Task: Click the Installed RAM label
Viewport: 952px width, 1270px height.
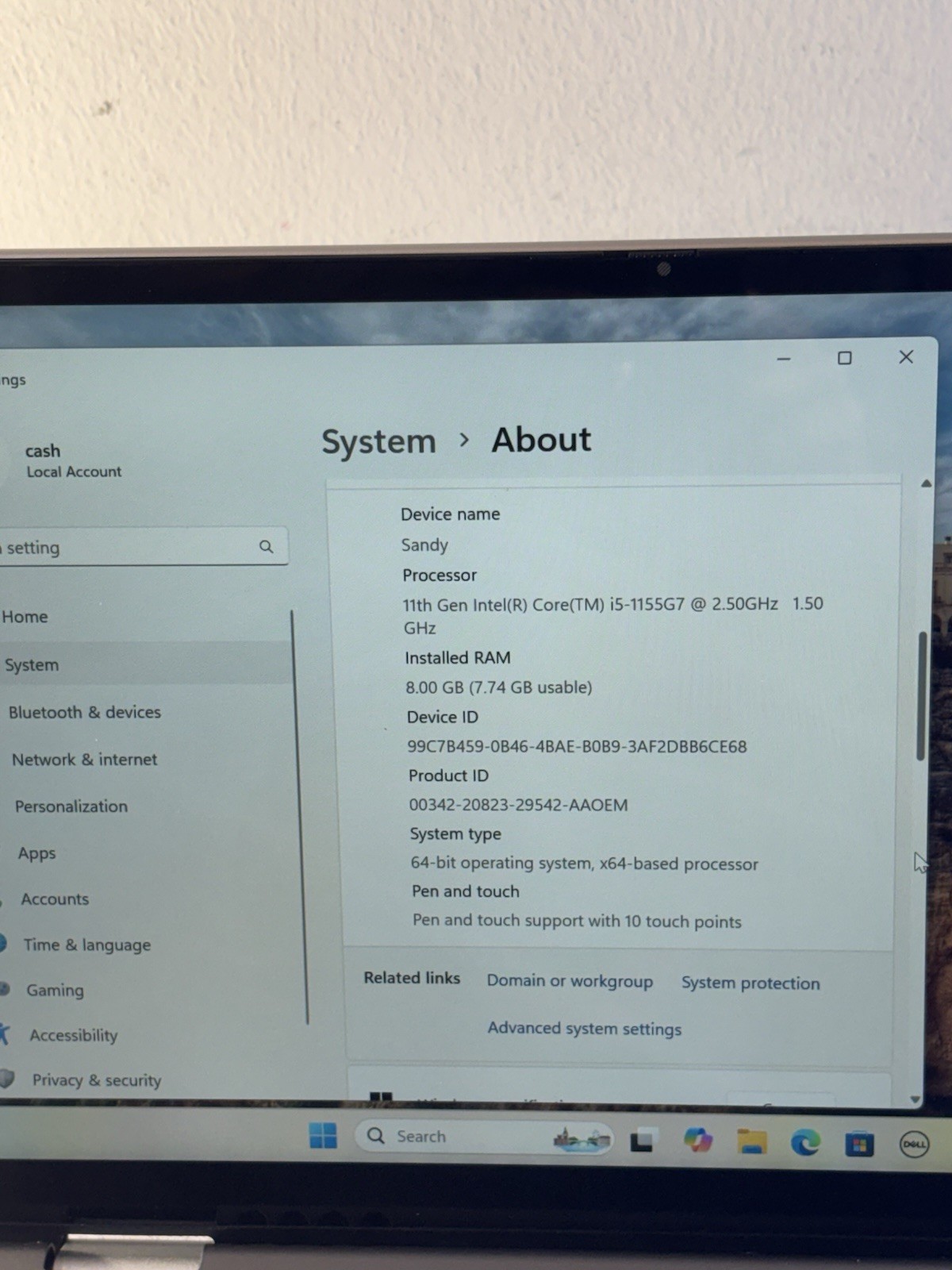Action: pyautogui.click(x=458, y=657)
